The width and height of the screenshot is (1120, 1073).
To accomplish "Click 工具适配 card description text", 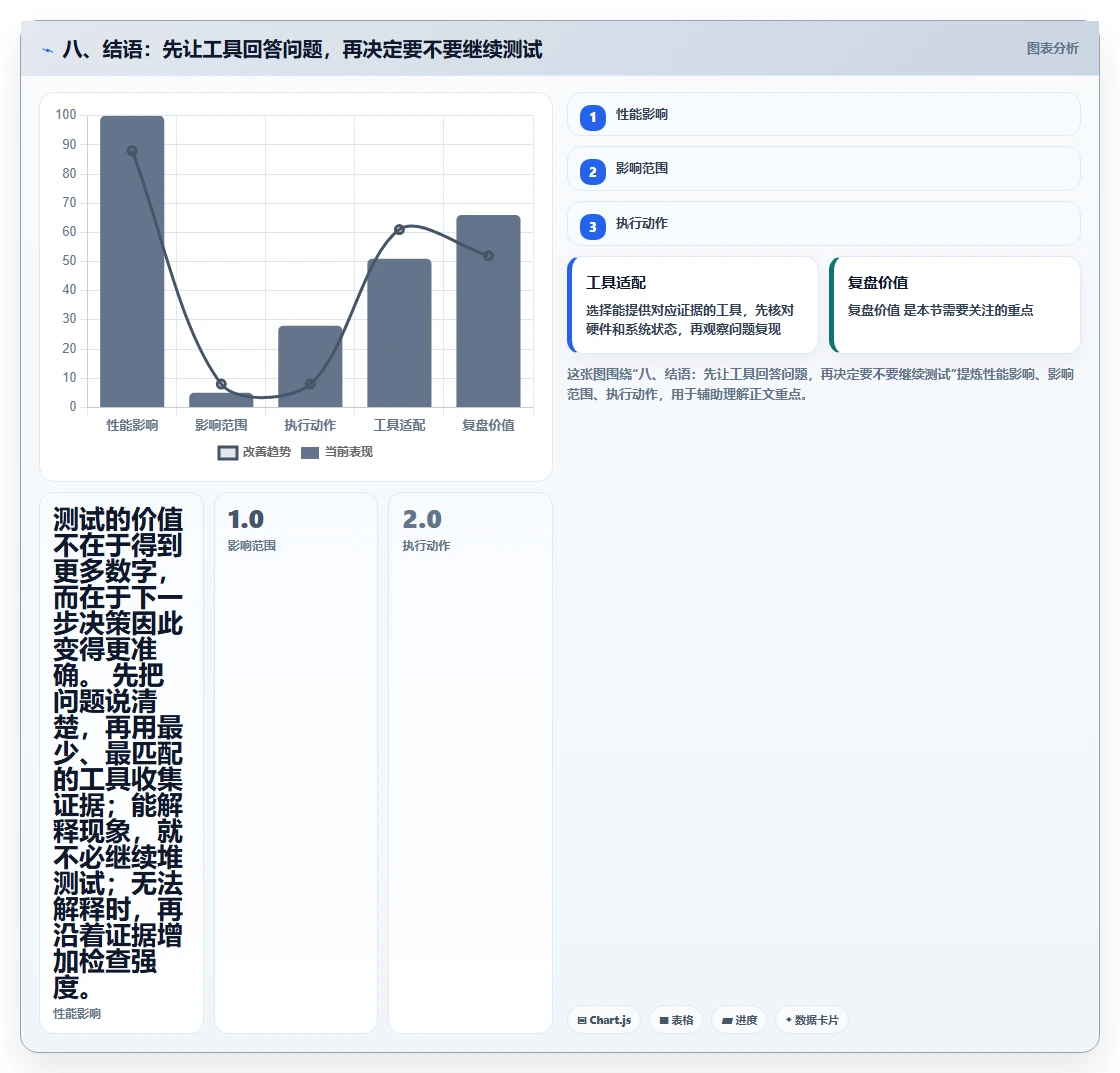I will (690, 320).
